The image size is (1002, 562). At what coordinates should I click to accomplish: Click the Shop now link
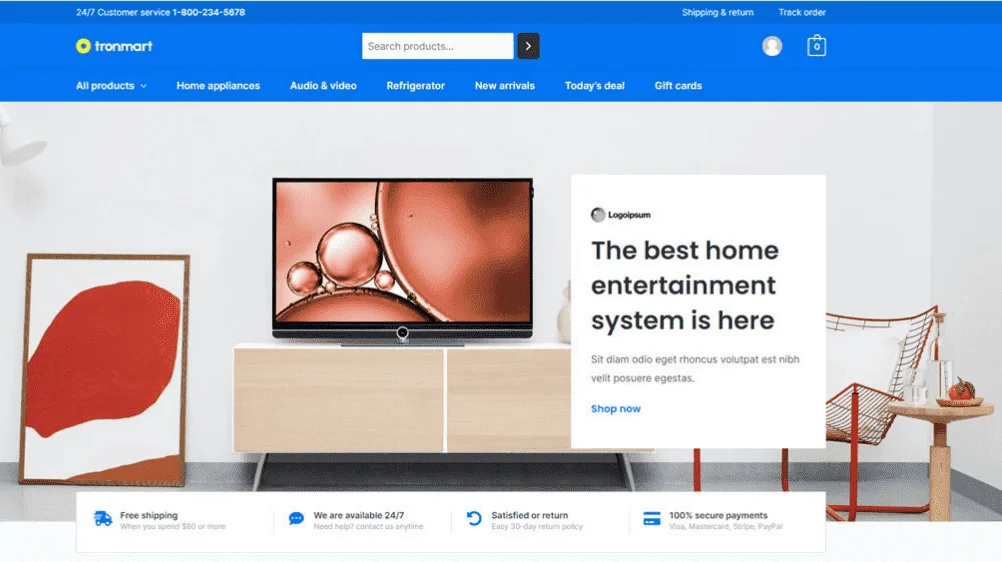click(615, 409)
